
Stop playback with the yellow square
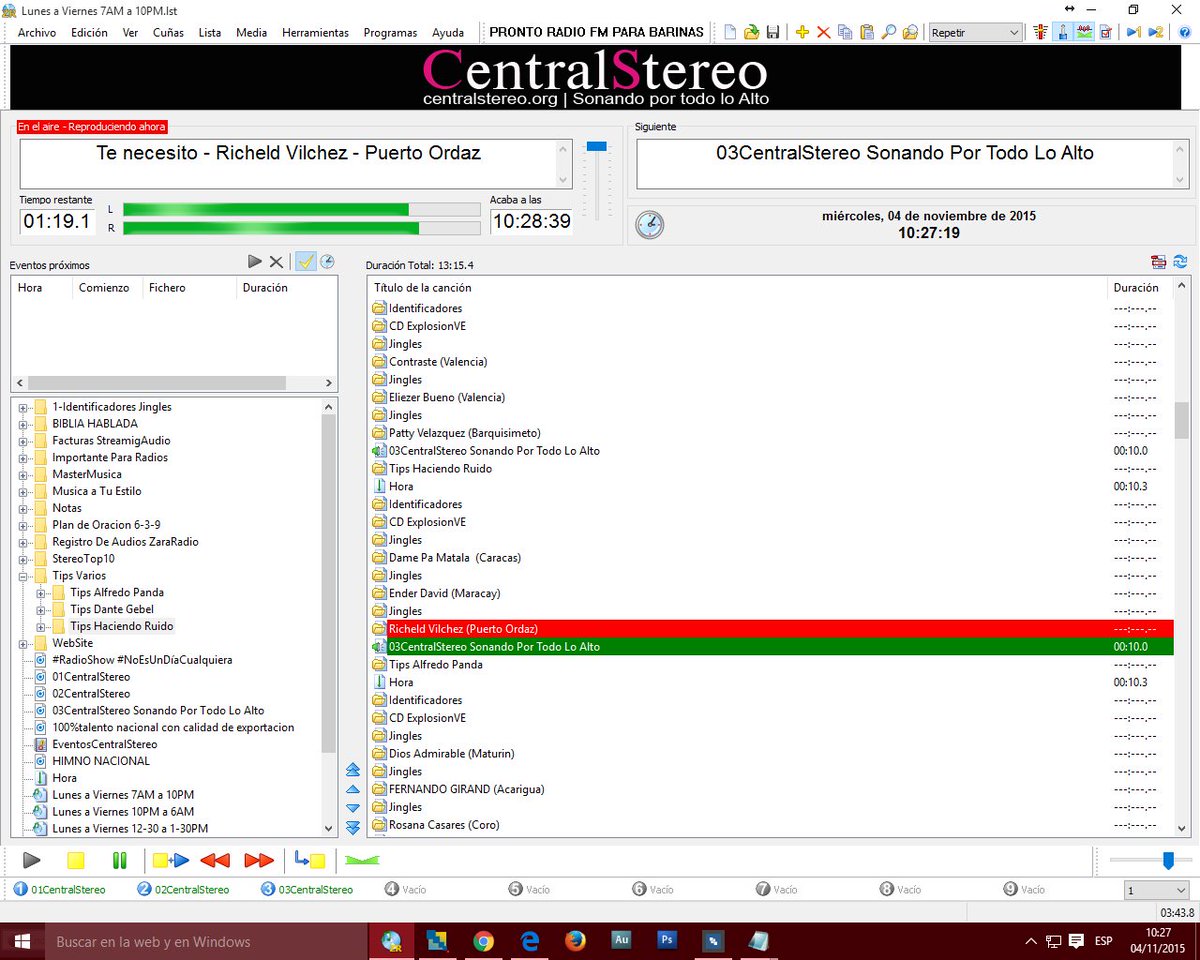(x=76, y=860)
